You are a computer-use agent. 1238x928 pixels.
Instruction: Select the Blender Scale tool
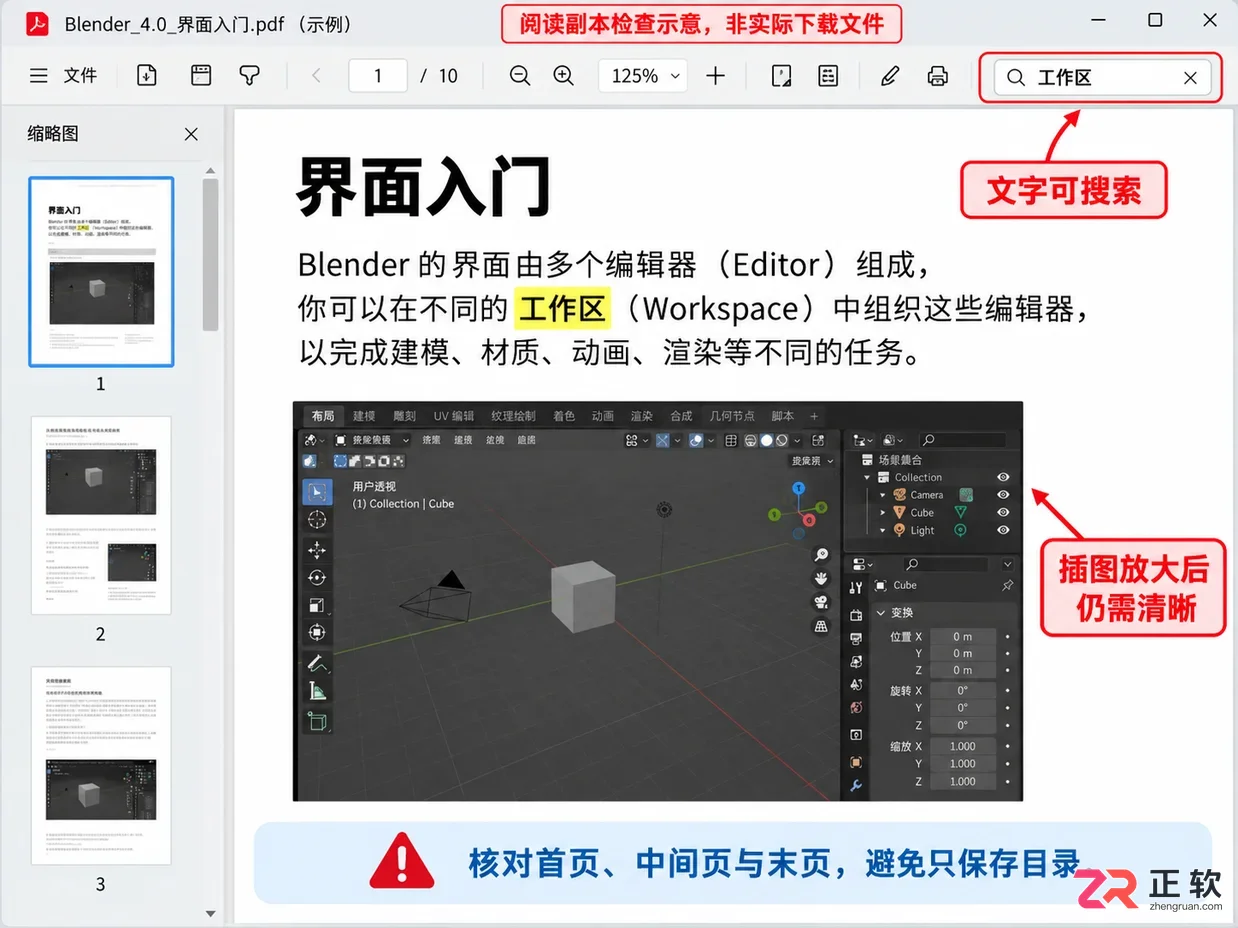tap(317, 605)
